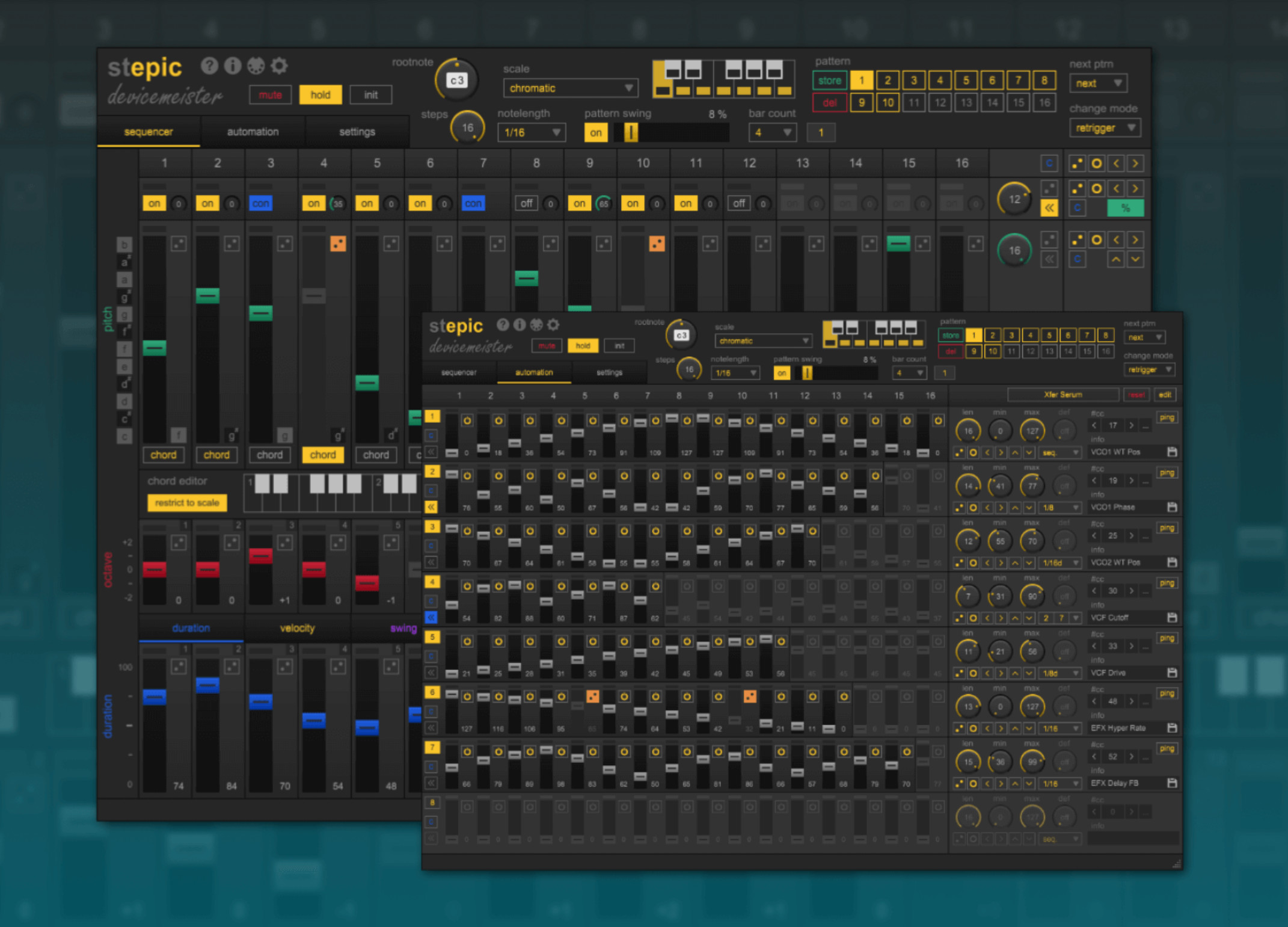
Task: Switch to settings tab in front window
Action: pyautogui.click(x=609, y=372)
